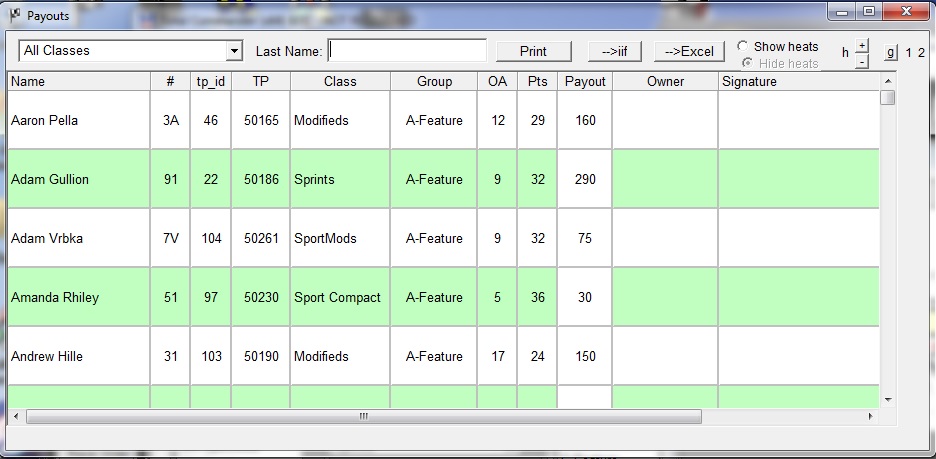This screenshot has height=459, width=936.
Task: Select the Adam Gullion row
Action: (x=50, y=180)
